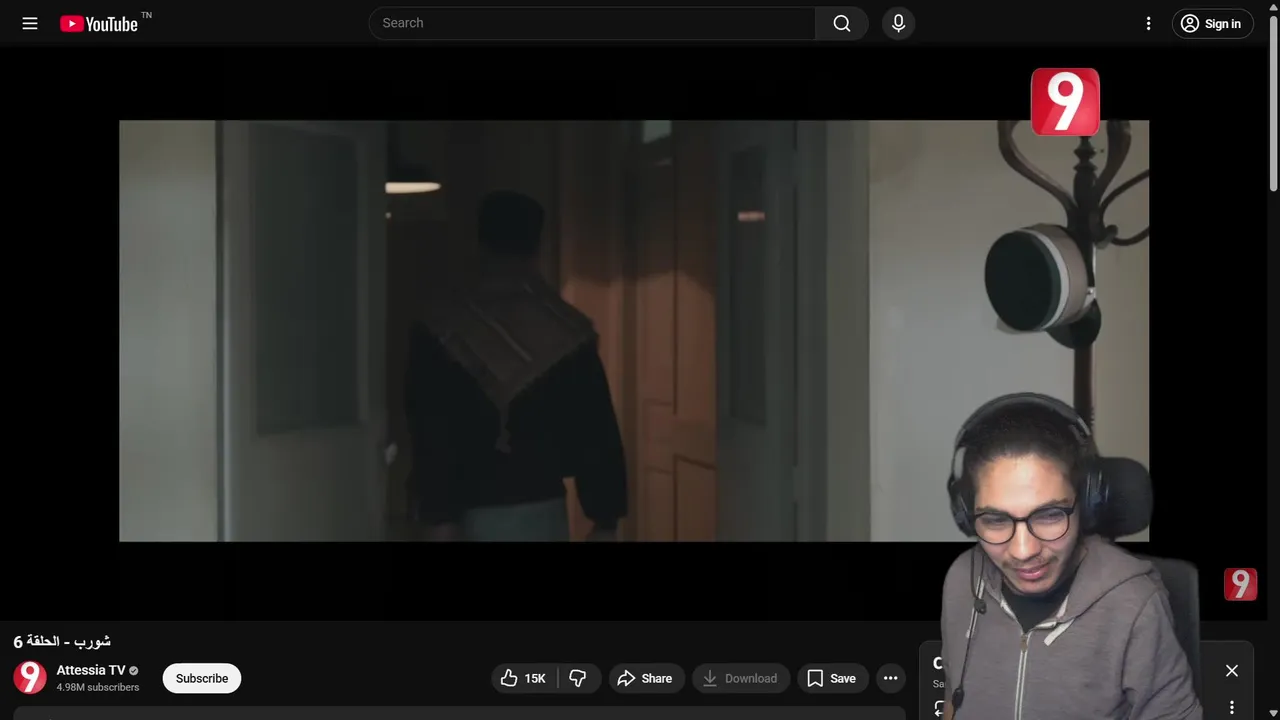This screenshot has height=720, width=1280.
Task: Focus the Search input field
Action: point(592,23)
